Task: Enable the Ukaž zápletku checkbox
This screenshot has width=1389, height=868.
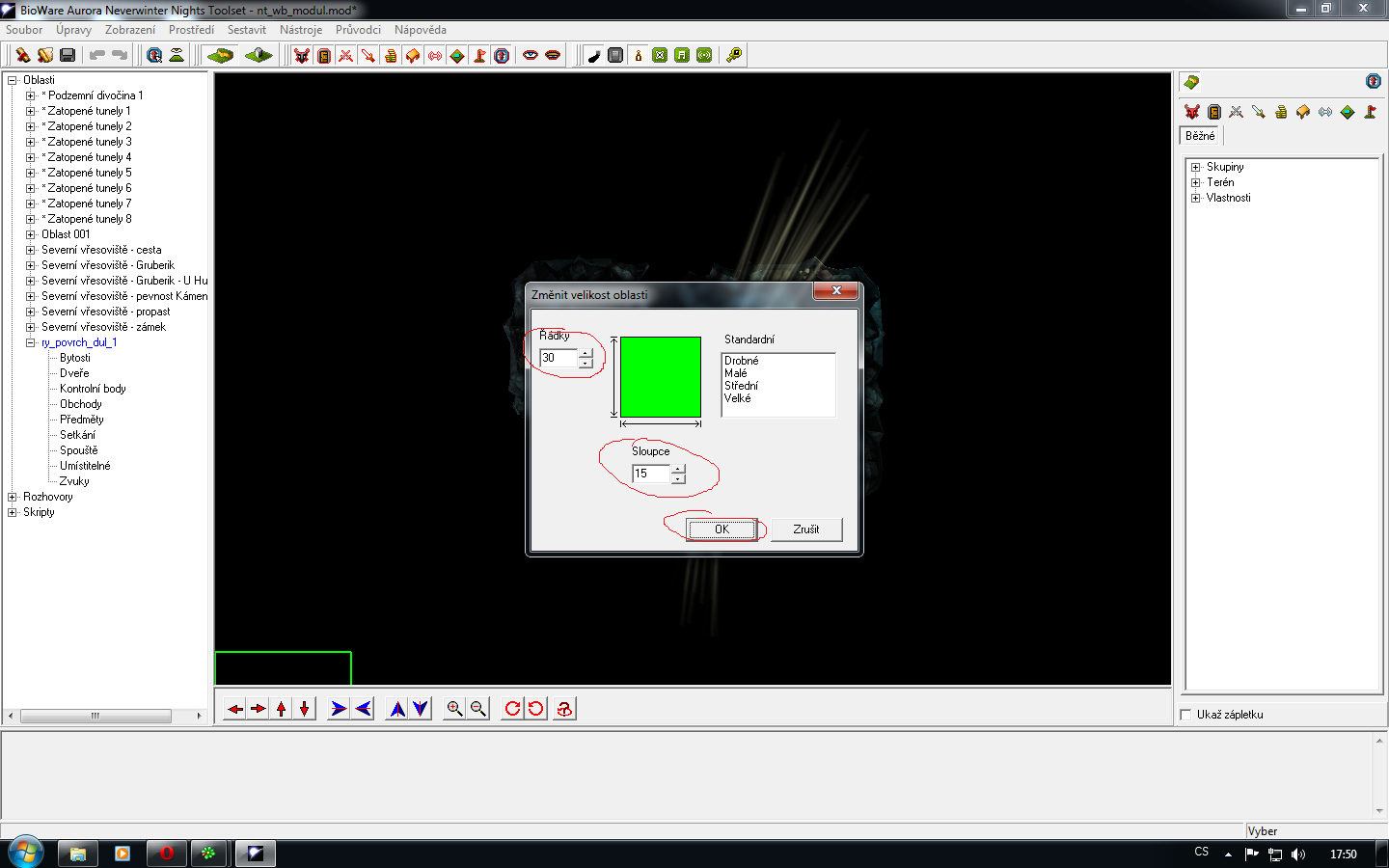Action: click(1185, 715)
